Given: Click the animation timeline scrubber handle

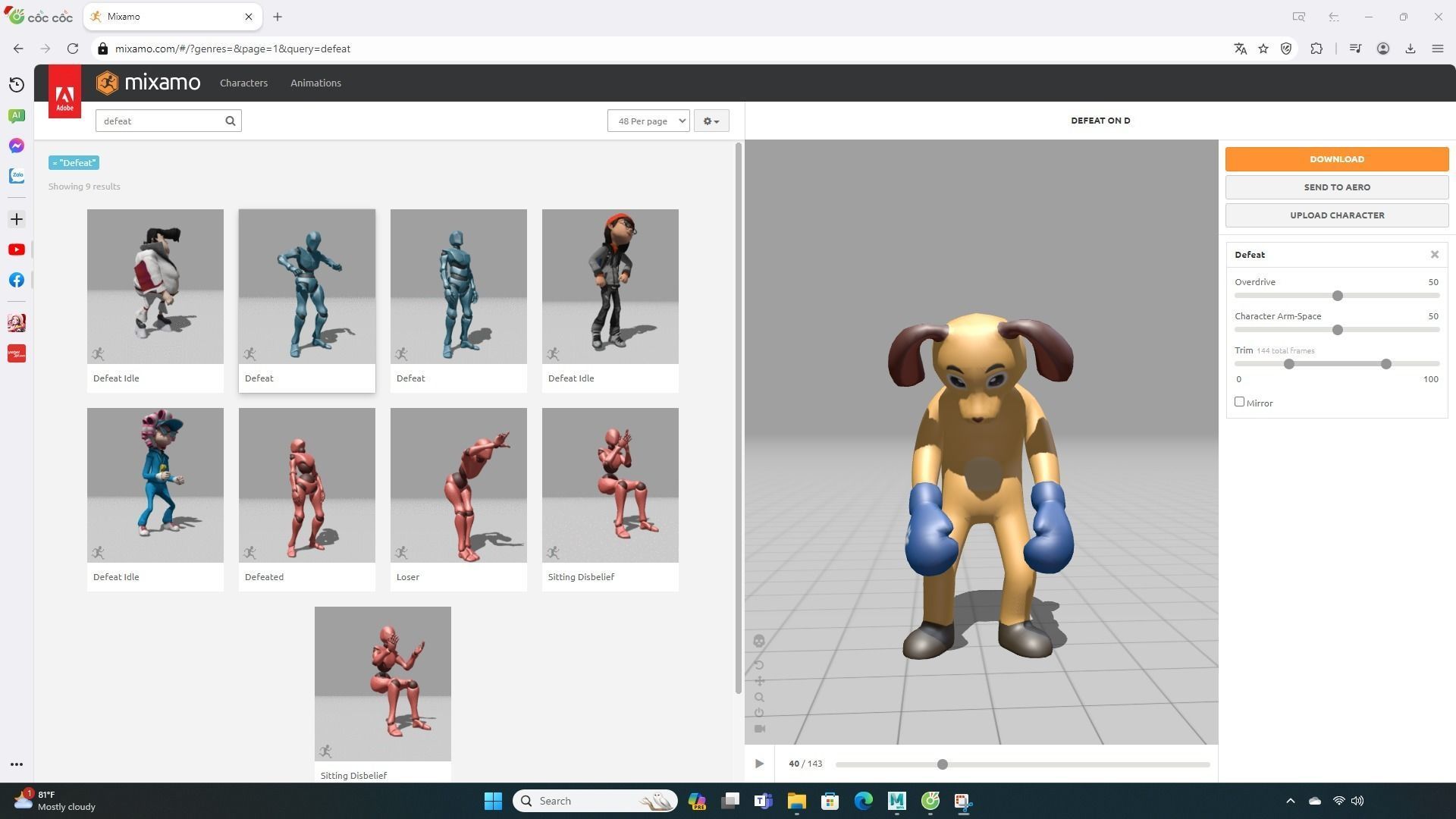Looking at the screenshot, I should pos(943,764).
